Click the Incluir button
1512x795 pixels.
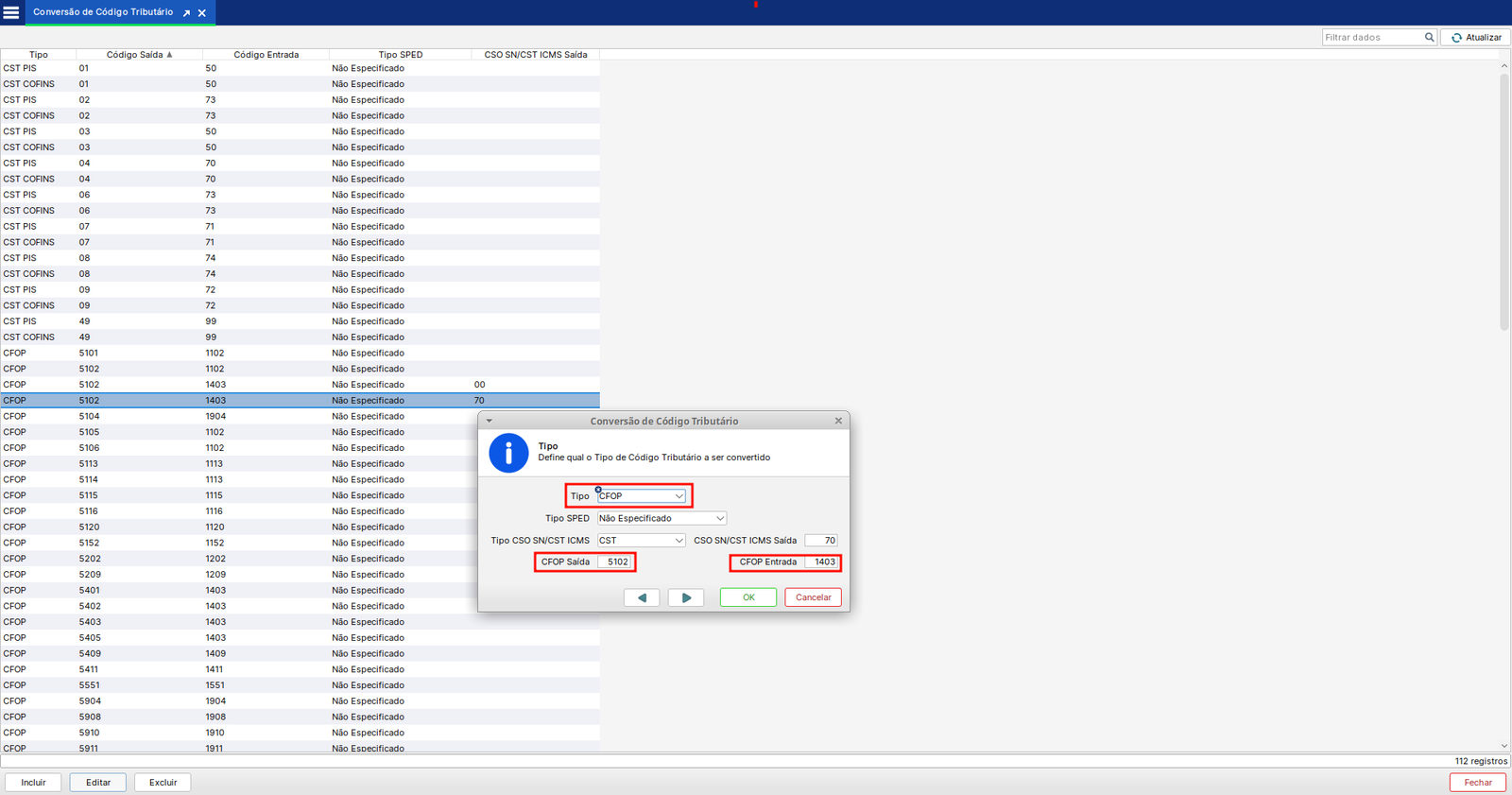coord(33,783)
